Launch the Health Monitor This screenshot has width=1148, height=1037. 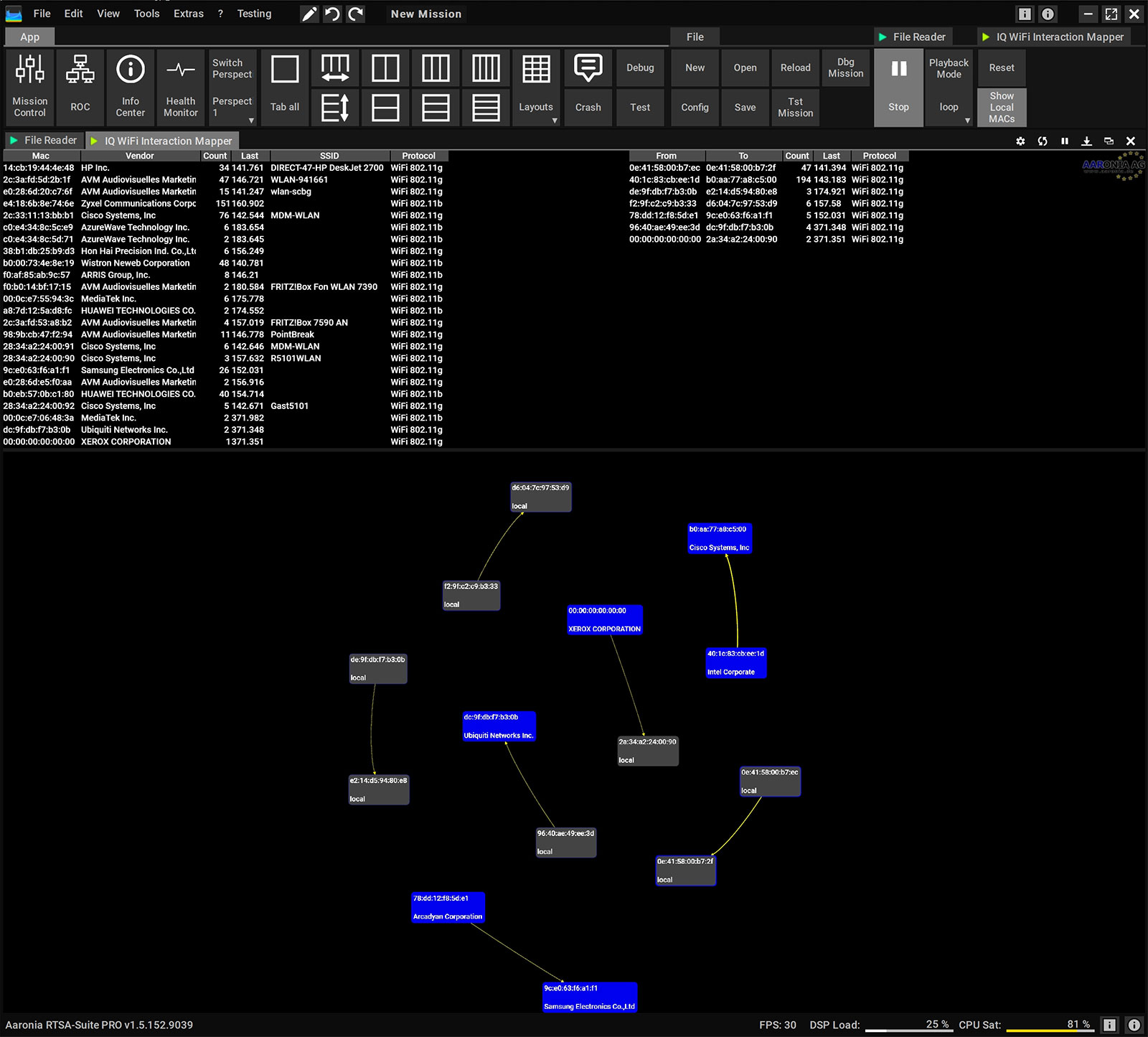(x=180, y=87)
